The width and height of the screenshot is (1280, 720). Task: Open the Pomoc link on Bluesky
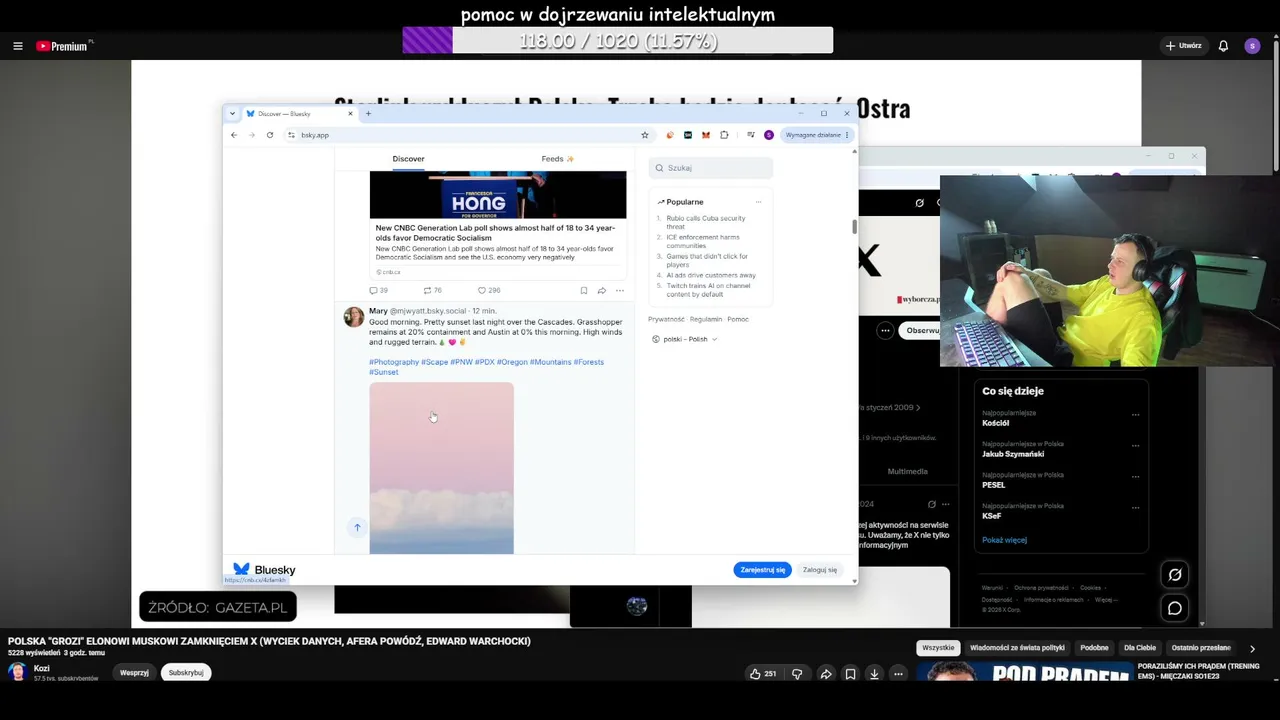coord(738,319)
